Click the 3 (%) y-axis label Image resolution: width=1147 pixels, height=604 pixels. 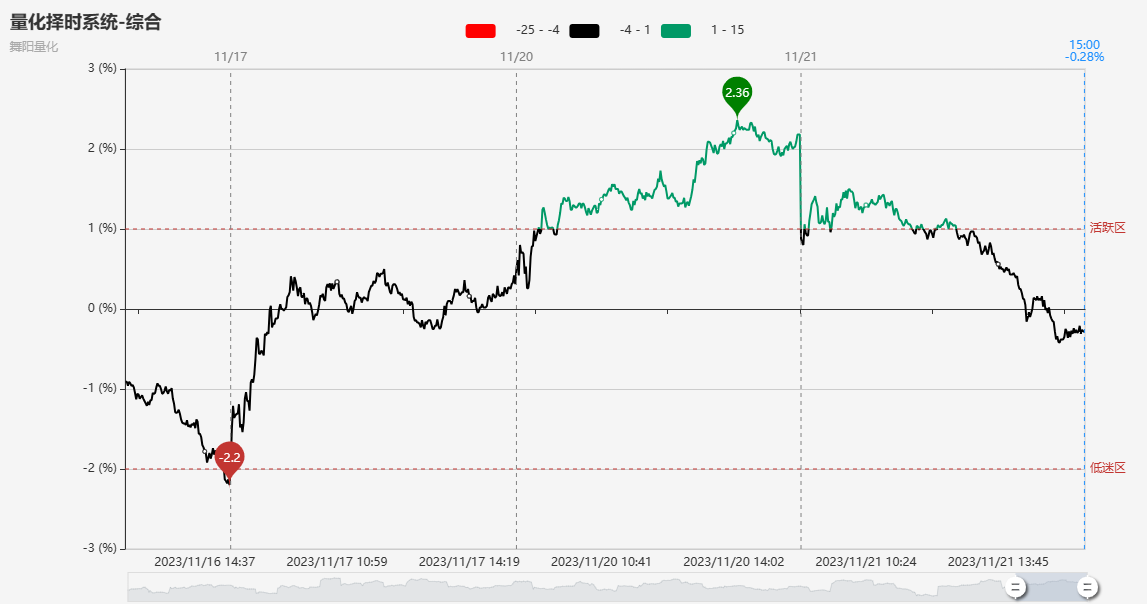tap(102, 68)
